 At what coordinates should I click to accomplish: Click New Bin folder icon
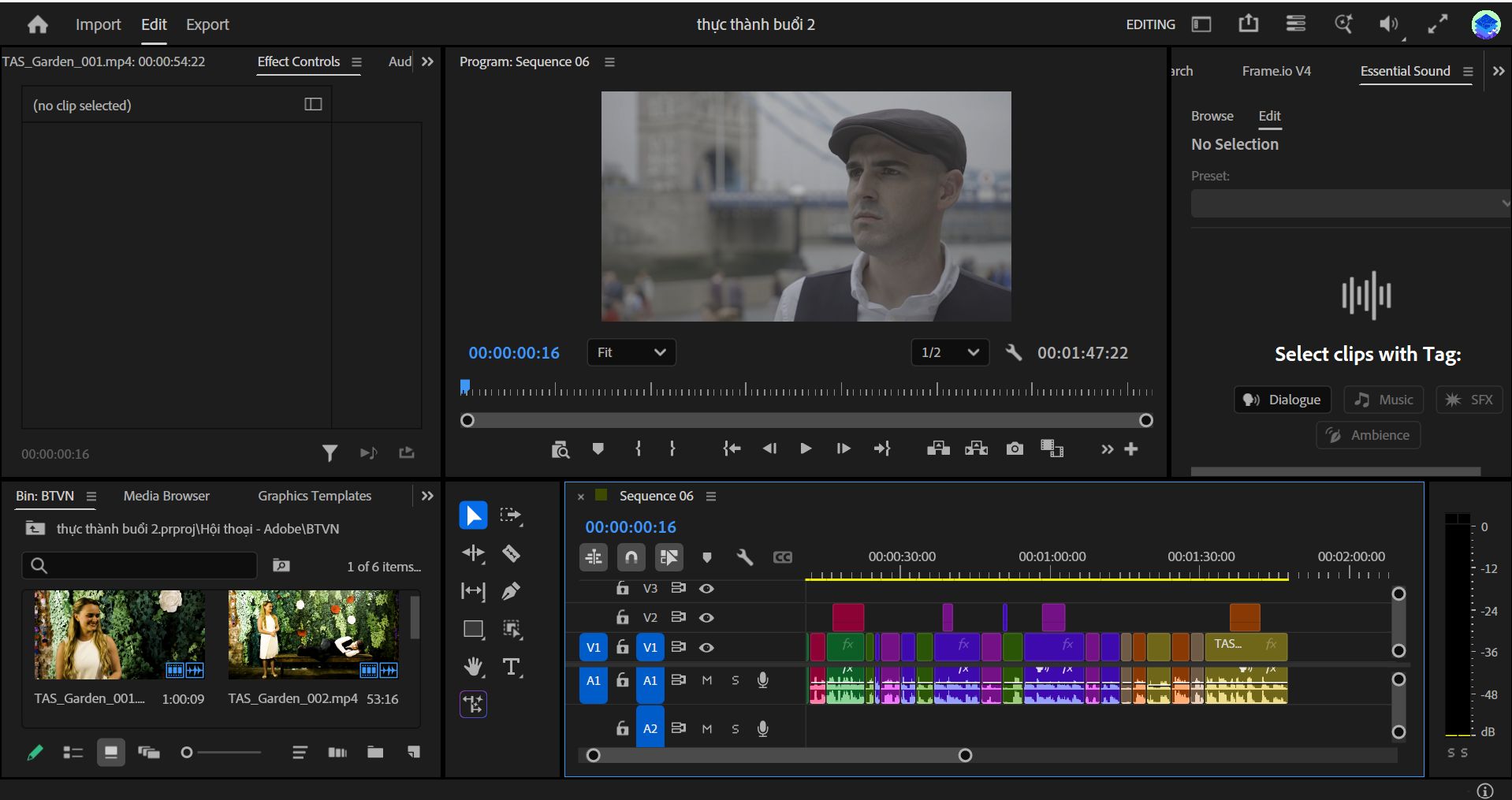point(375,752)
